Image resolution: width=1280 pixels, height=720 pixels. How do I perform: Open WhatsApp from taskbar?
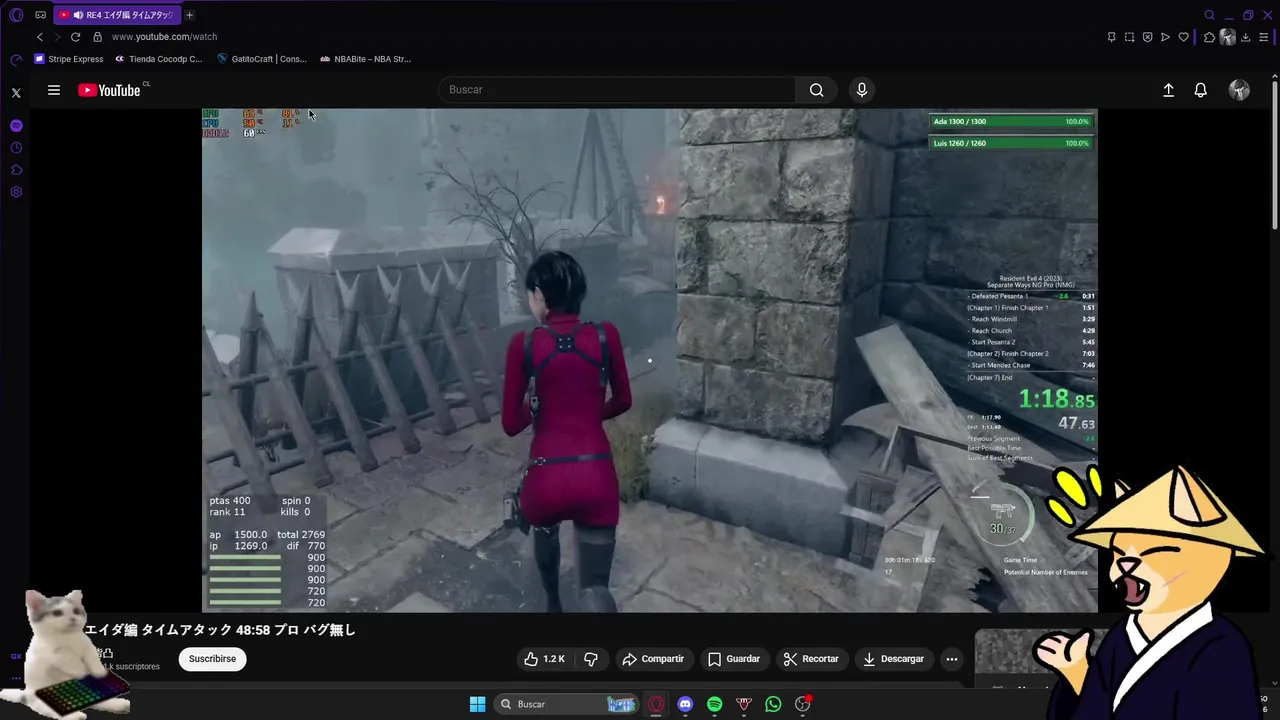[773, 704]
